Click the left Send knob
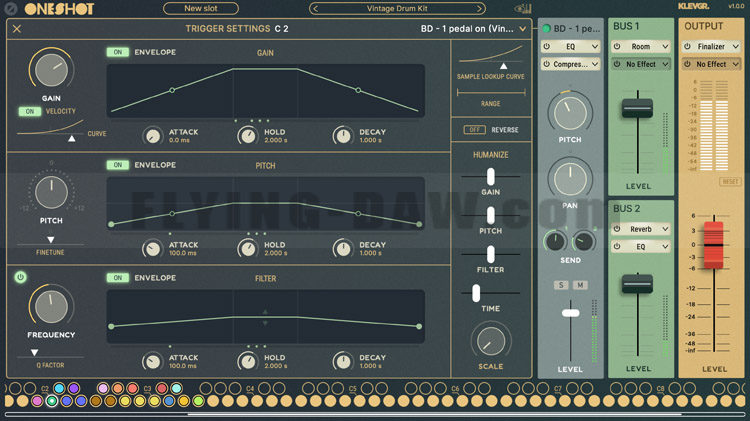This screenshot has height=421, width=750. tap(555, 242)
